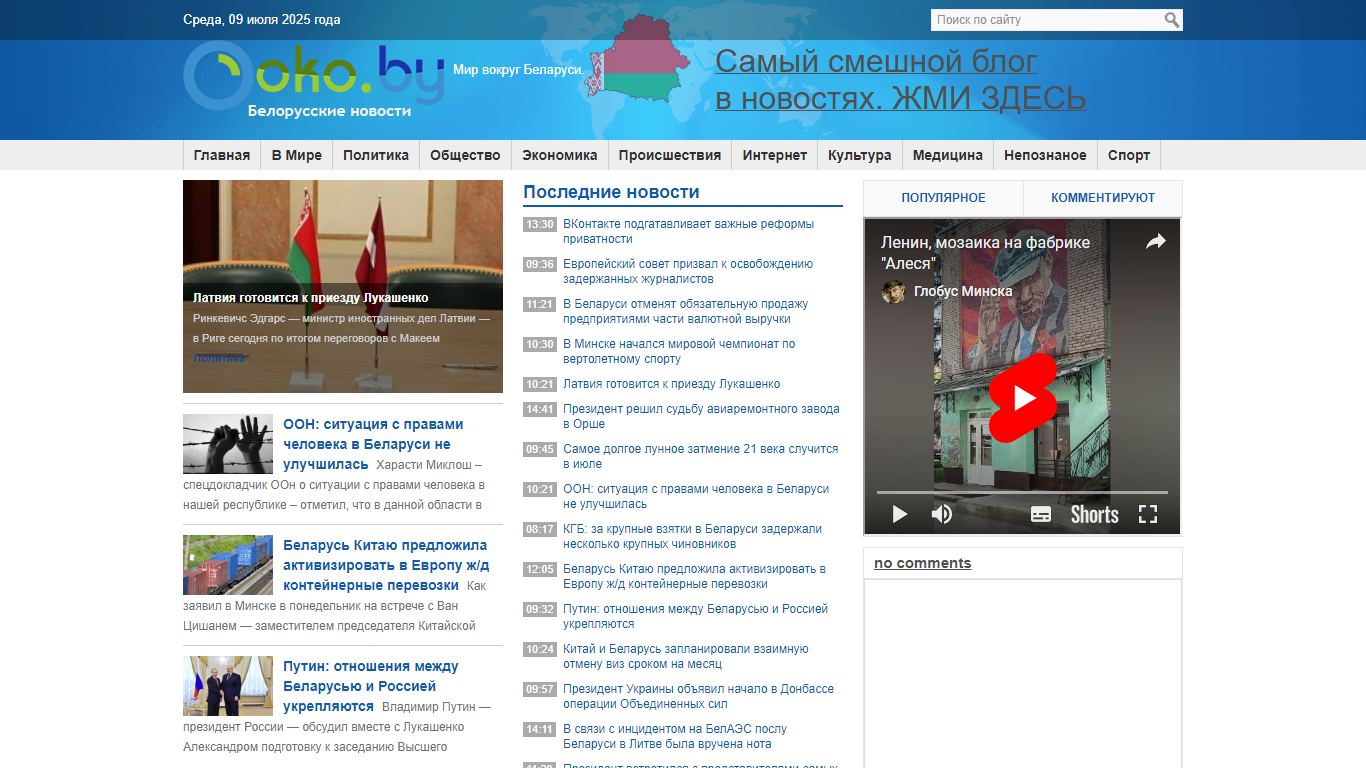Click the share arrow on the video
The height and width of the screenshot is (768, 1366).
(1155, 242)
